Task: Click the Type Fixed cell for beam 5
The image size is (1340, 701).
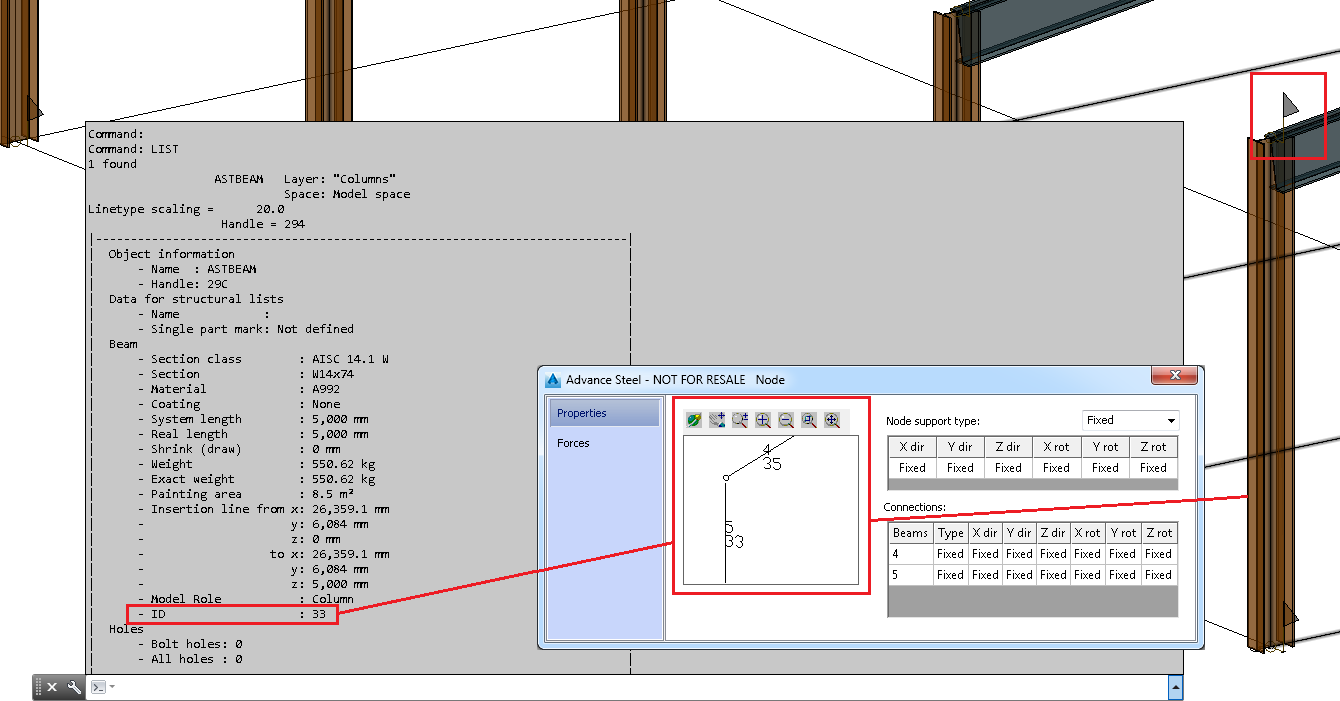Action: 950,575
